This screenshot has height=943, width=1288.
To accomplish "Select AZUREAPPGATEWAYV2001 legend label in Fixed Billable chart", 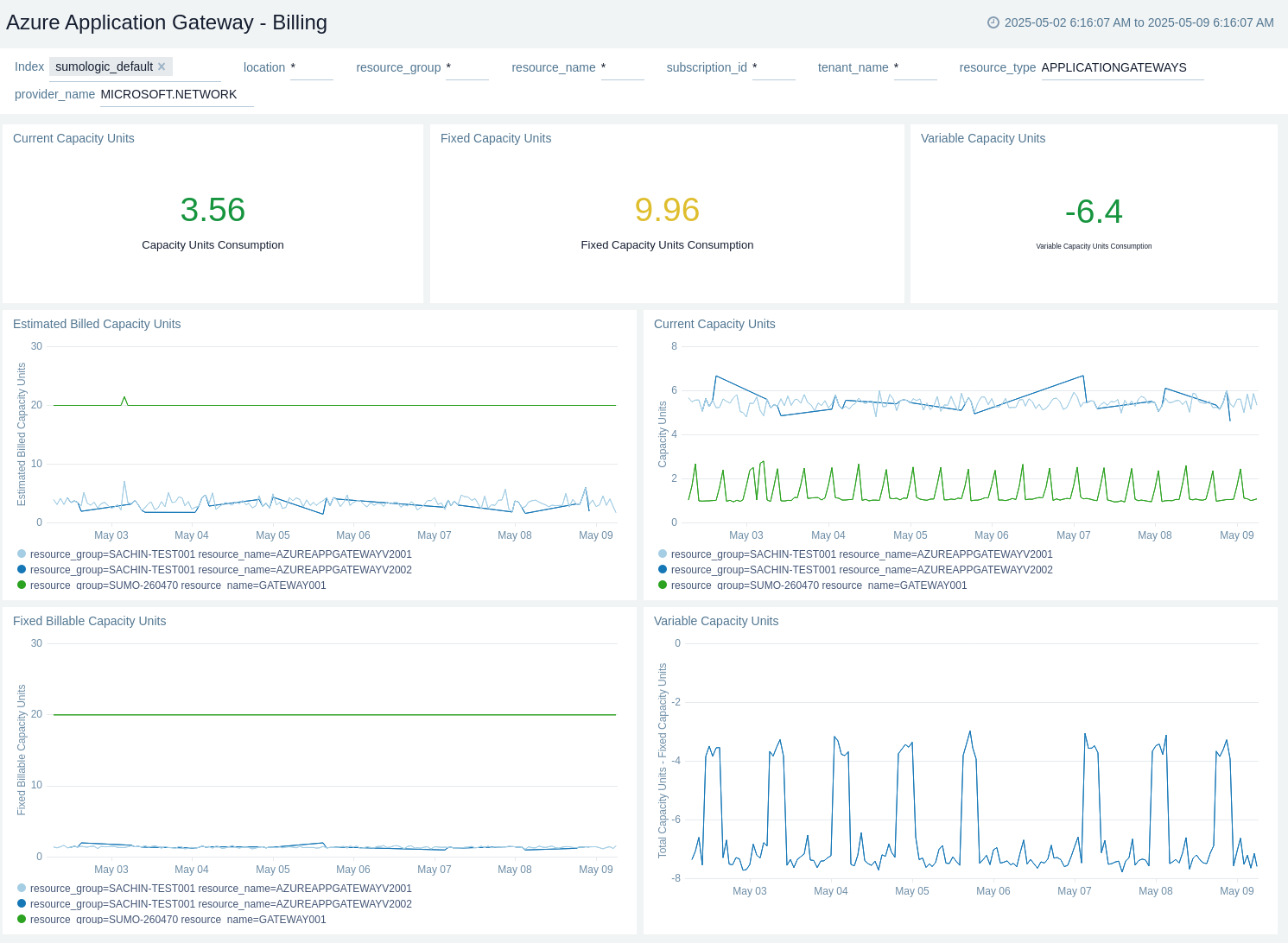I will tap(221, 889).
